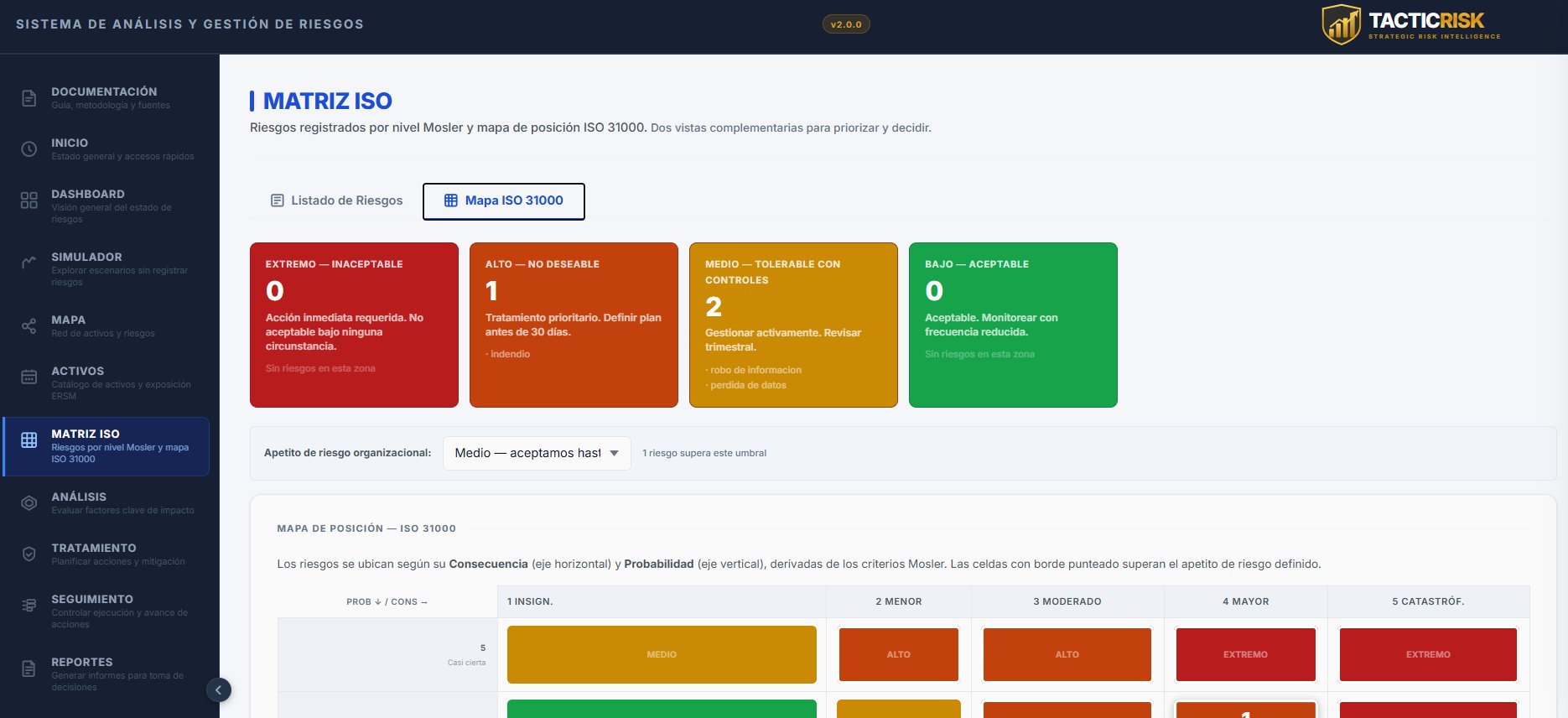Screen dimensions: 1568x718
Task: Open the MAPA sidebar entry
Action: [106, 326]
